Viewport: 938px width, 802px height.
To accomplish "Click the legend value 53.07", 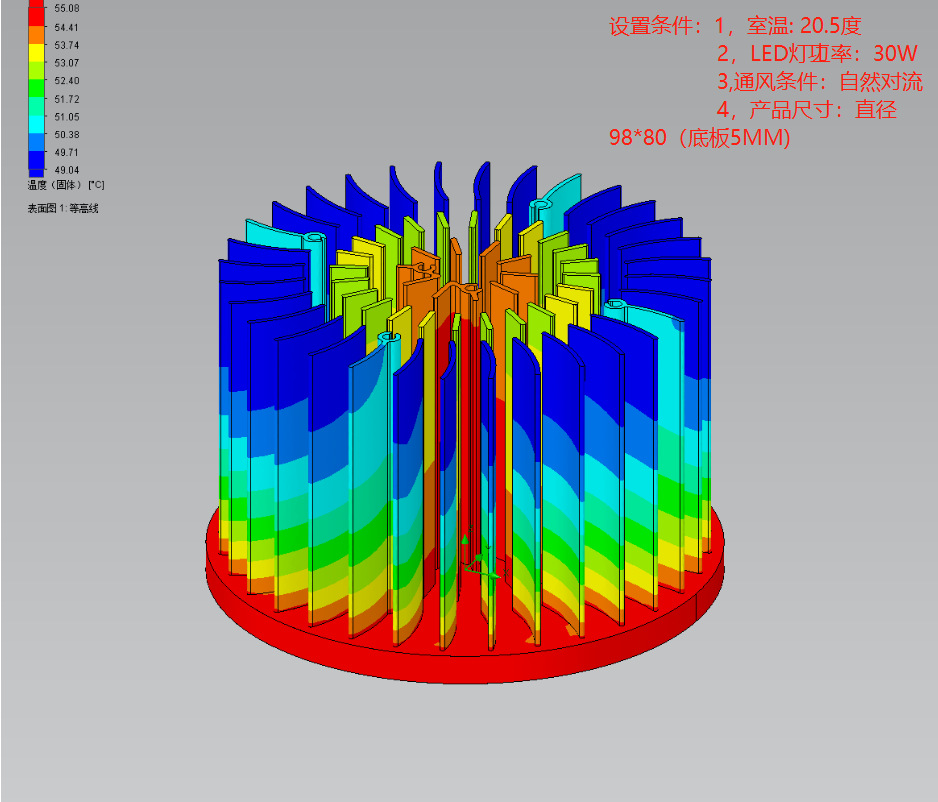I will tap(66, 63).
